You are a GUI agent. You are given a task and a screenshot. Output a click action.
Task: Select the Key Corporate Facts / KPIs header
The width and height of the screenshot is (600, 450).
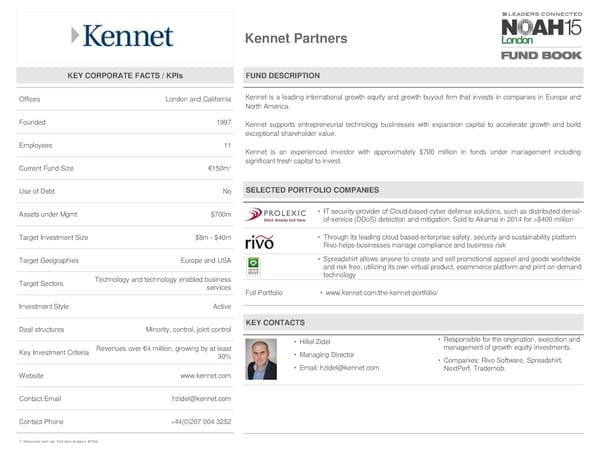[125, 76]
